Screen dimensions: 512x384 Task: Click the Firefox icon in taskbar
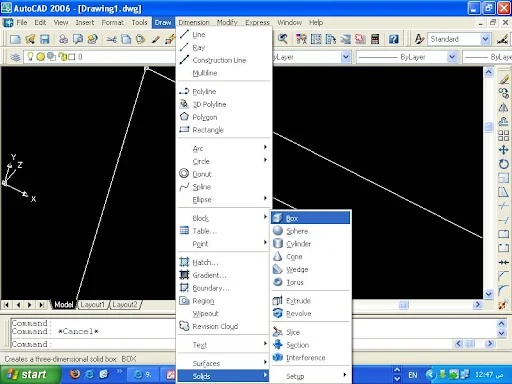pyautogui.click(x=75, y=374)
